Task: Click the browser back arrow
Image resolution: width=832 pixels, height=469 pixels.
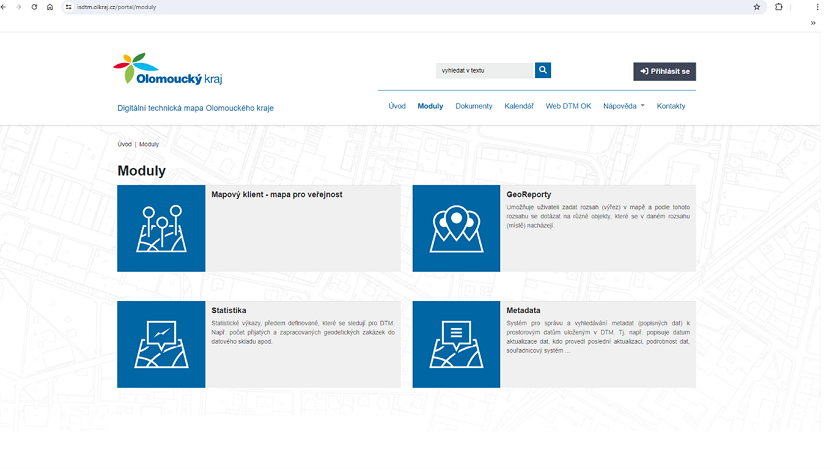Action: pyautogui.click(x=4, y=7)
